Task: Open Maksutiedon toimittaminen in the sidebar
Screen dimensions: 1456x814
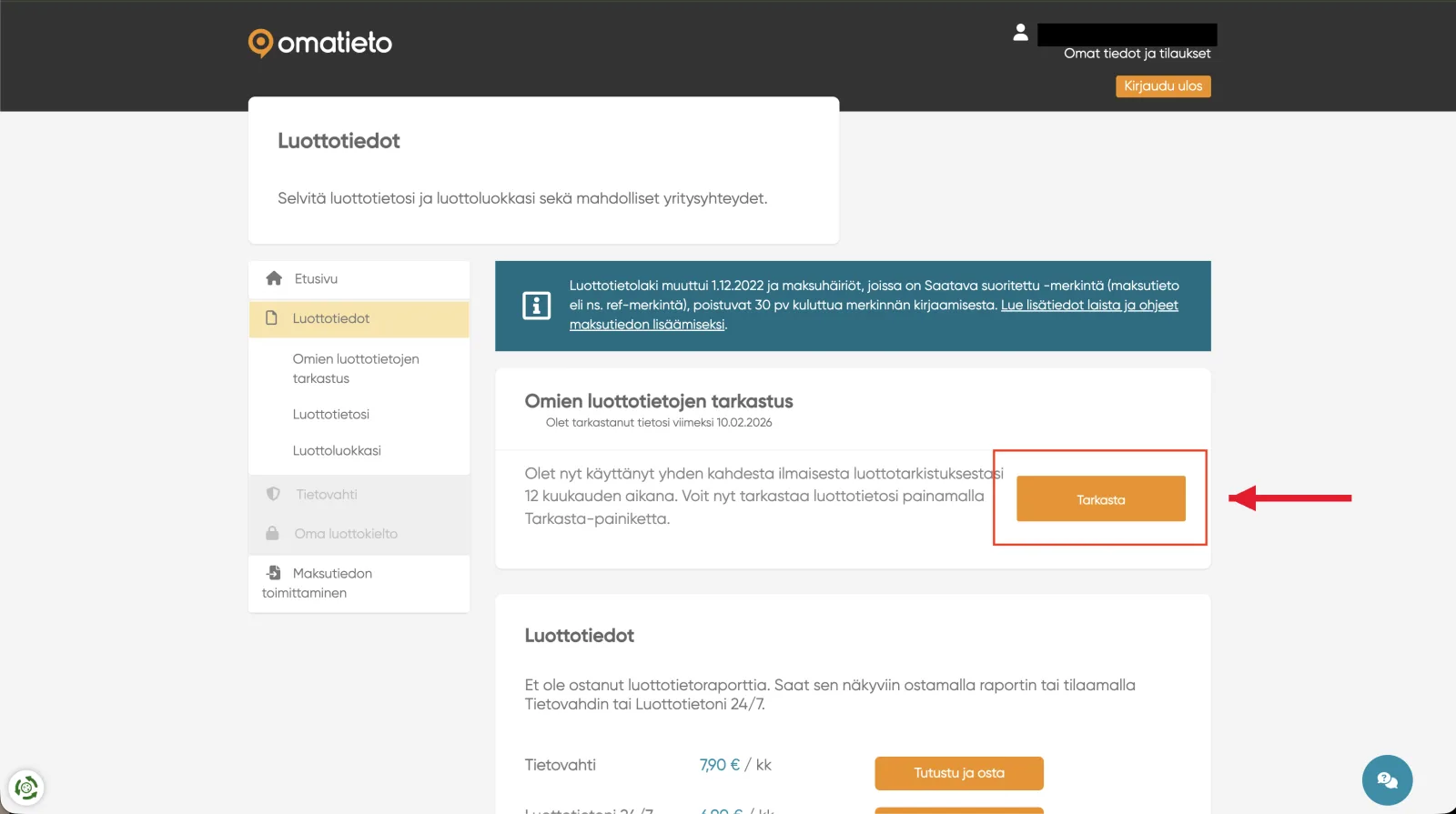Action: click(x=359, y=583)
